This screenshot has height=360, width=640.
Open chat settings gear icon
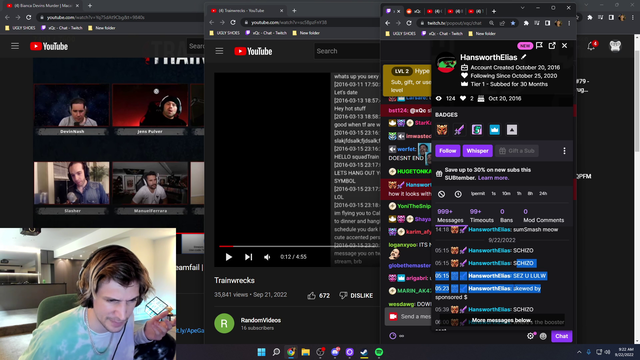pyautogui.click(x=530, y=336)
